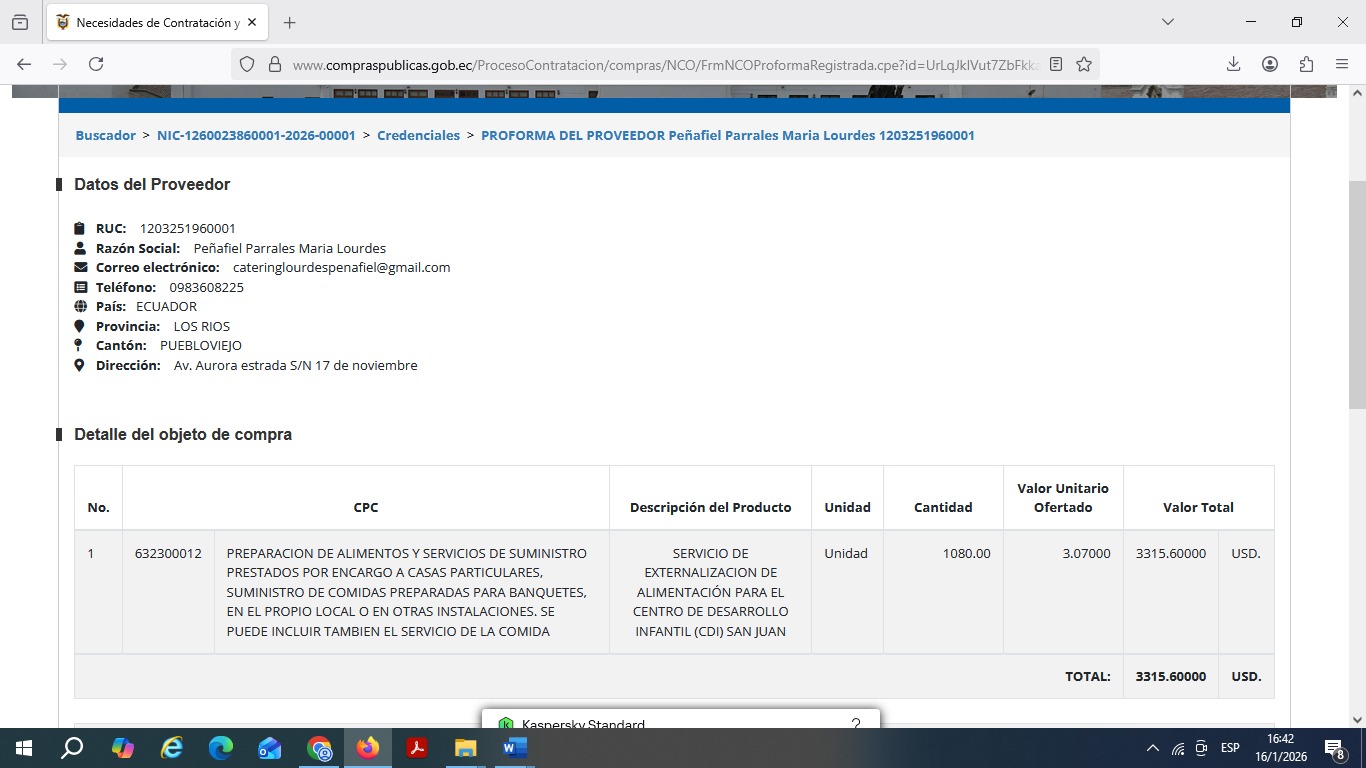Go to Buscador breadcrumb link

coord(105,135)
